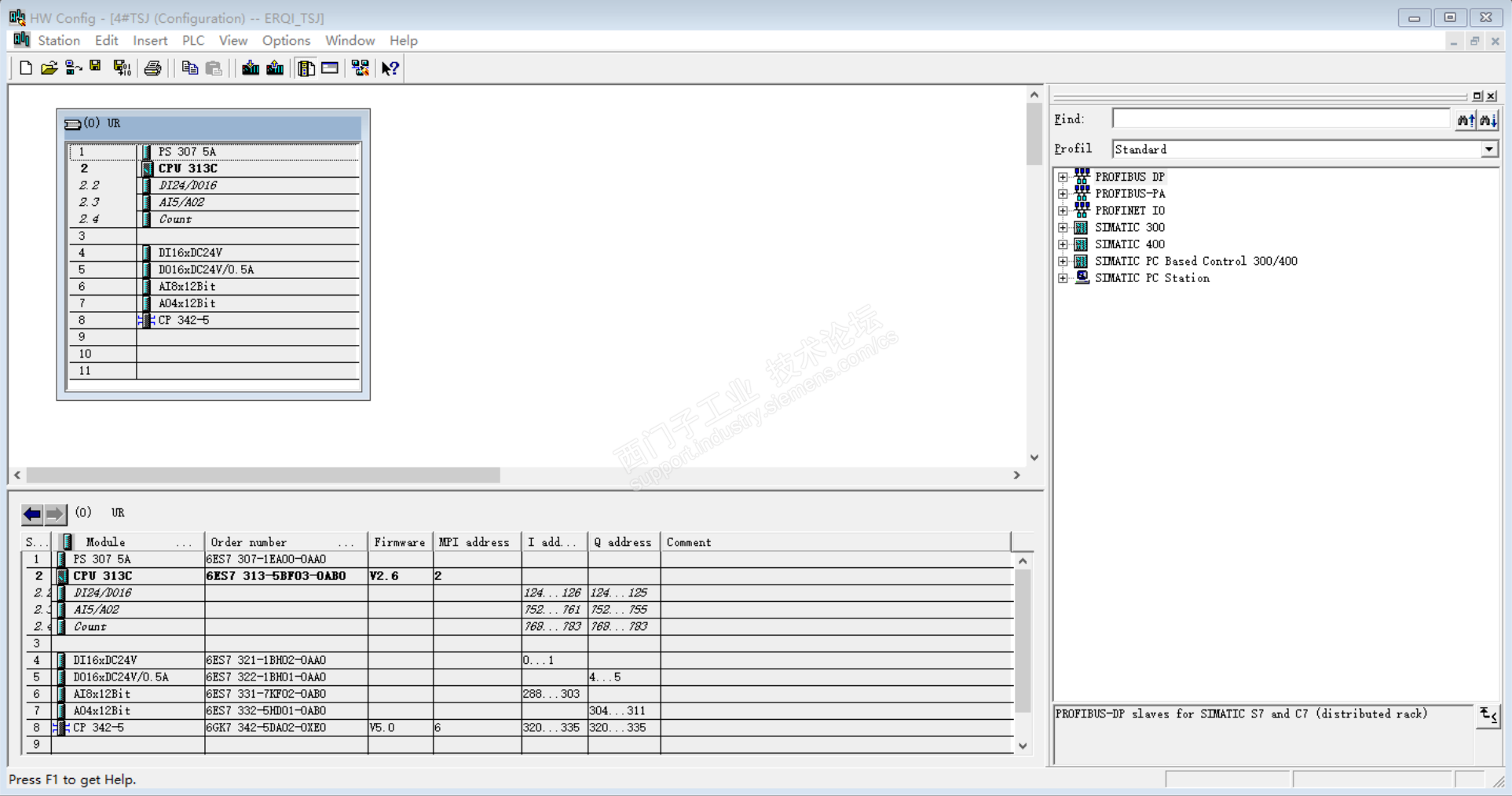Screen dimensions: 1512x796
Task: Click the catalog pane dock/float icon
Action: 1477,96
